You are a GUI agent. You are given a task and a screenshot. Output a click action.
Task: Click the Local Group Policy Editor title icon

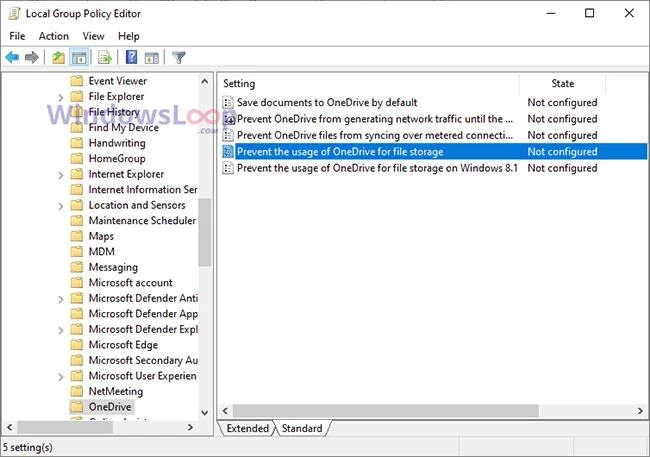pos(14,13)
